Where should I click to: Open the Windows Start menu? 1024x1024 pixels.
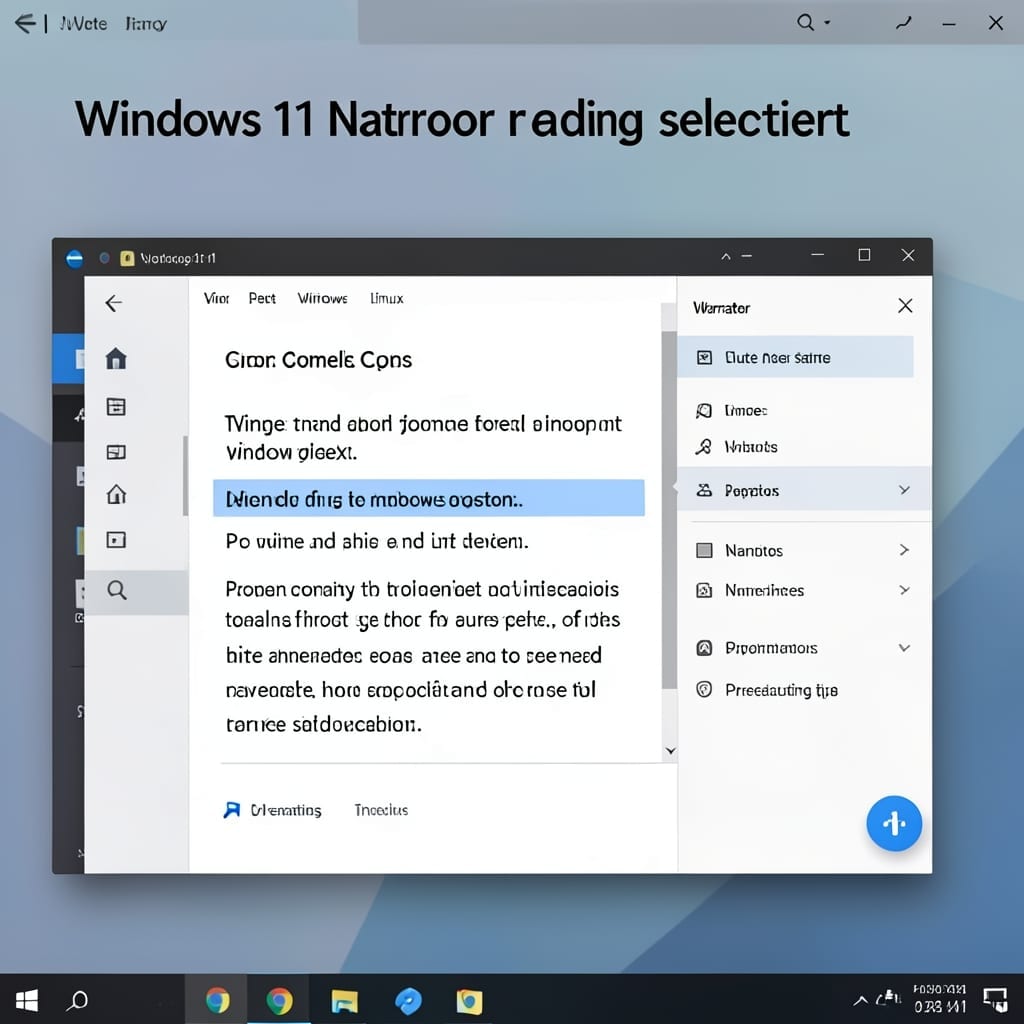pyautogui.click(x=26, y=1000)
